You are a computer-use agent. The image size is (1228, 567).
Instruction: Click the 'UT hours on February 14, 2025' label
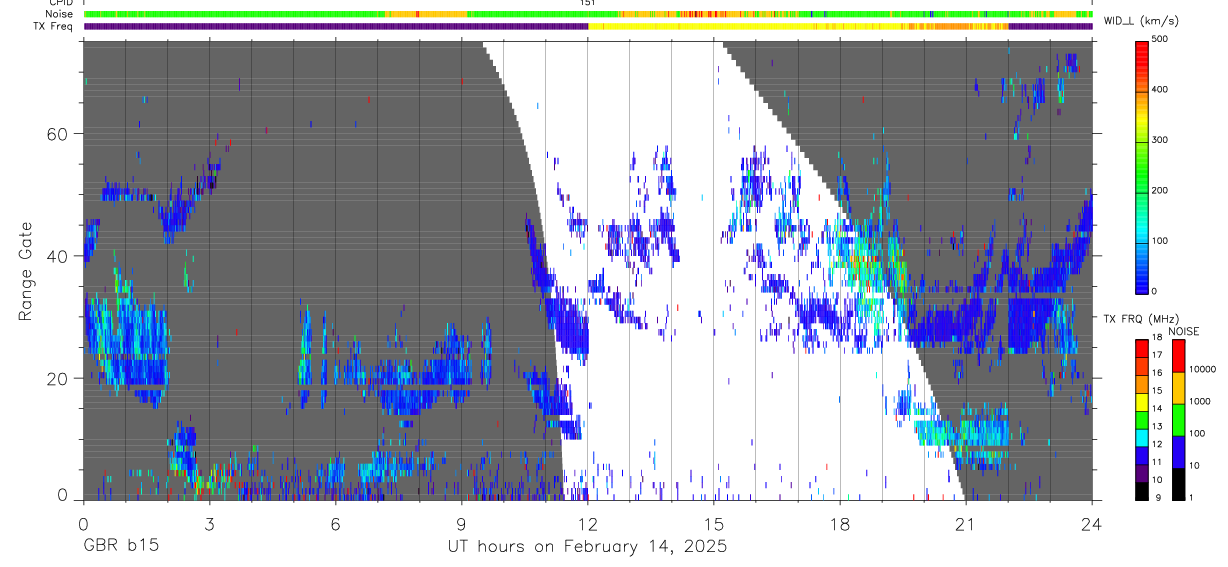[x=587, y=547]
